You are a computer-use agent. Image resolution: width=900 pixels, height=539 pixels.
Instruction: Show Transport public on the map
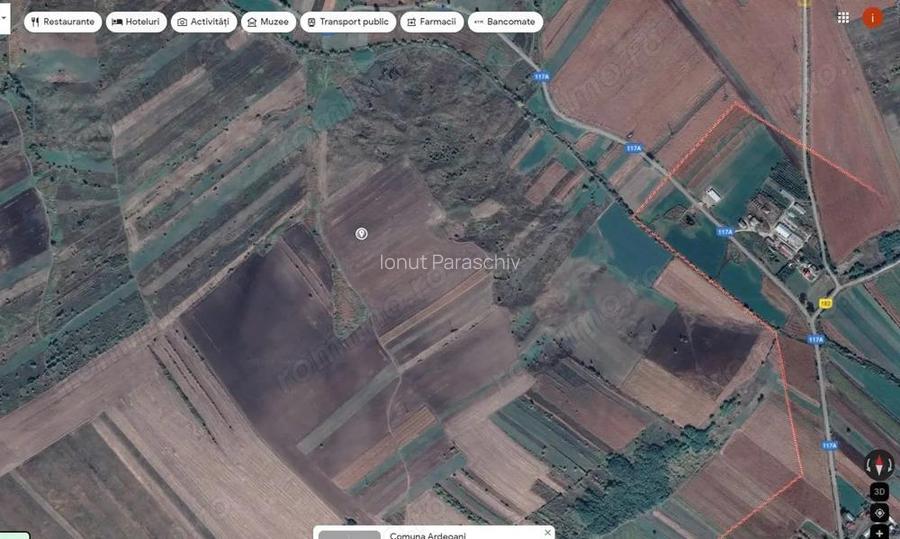click(x=348, y=21)
